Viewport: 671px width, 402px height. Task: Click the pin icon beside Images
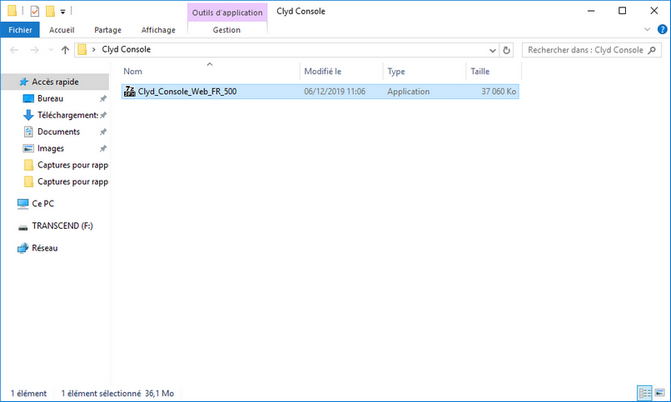[x=103, y=149]
